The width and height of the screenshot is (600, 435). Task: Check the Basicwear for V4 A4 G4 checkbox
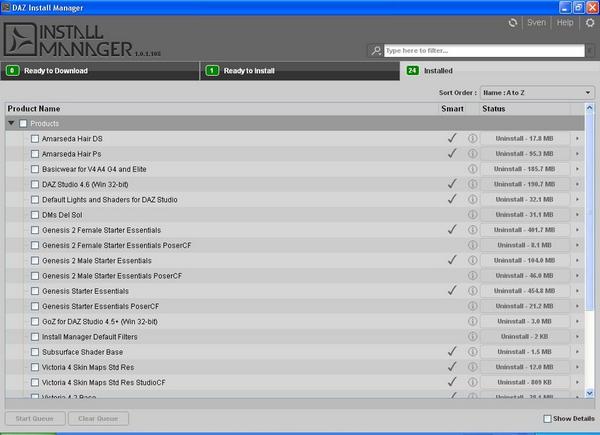click(35, 169)
